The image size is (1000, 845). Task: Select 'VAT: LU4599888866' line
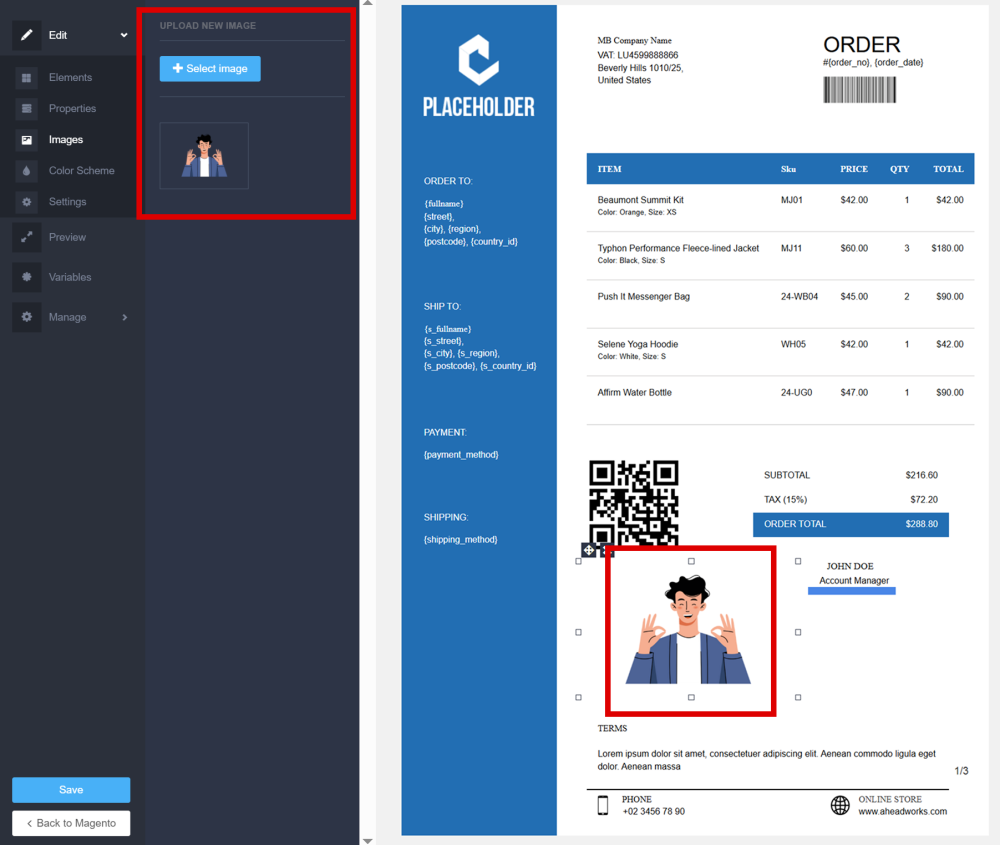pos(637,55)
